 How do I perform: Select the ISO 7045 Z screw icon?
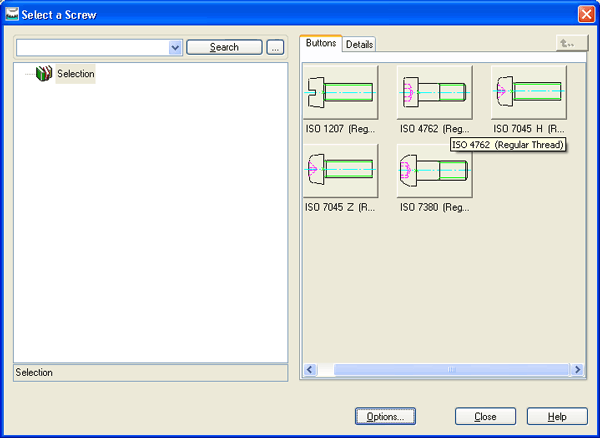pyautogui.click(x=340, y=170)
